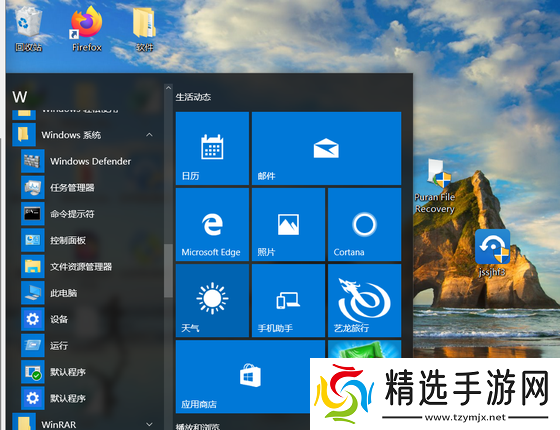Open the 天气 weather tile
Image resolution: width=560 pixels, height=430 pixels.
pyautogui.click(x=212, y=301)
